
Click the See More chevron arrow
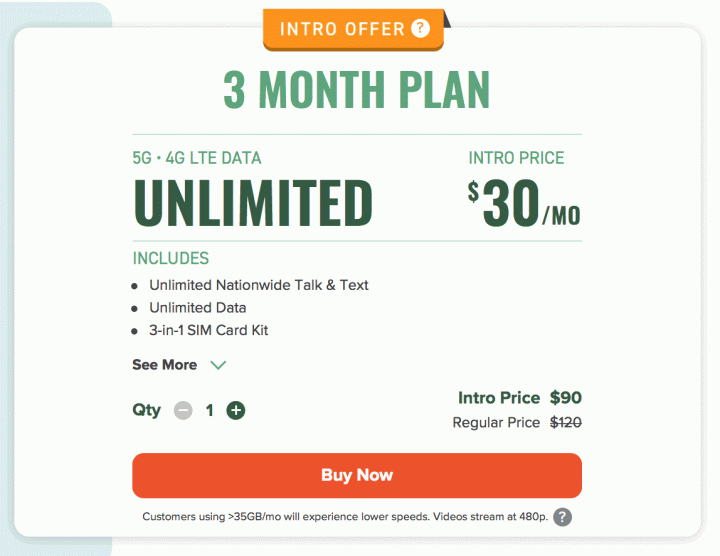(x=218, y=365)
